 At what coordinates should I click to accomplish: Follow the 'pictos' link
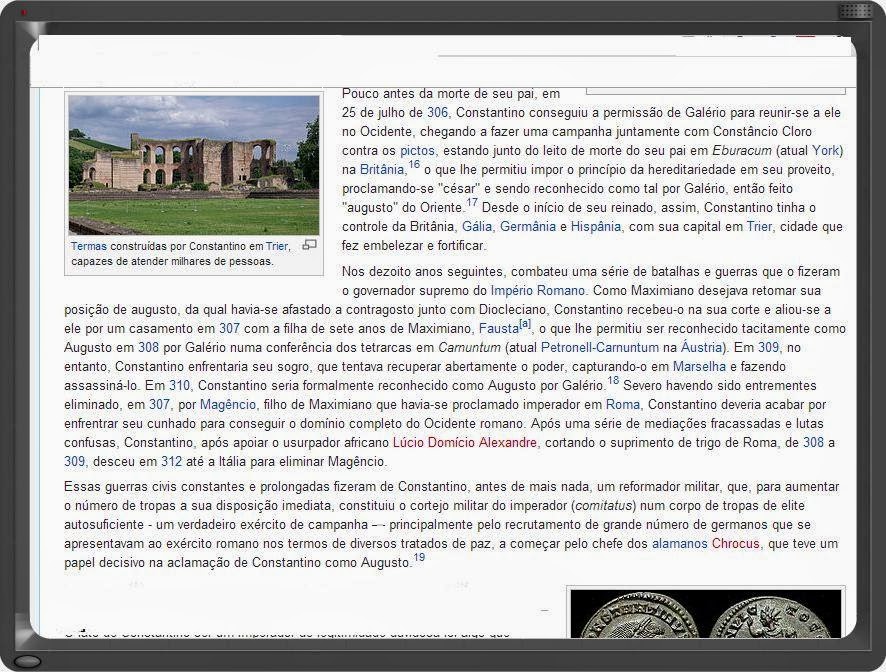click(417, 150)
